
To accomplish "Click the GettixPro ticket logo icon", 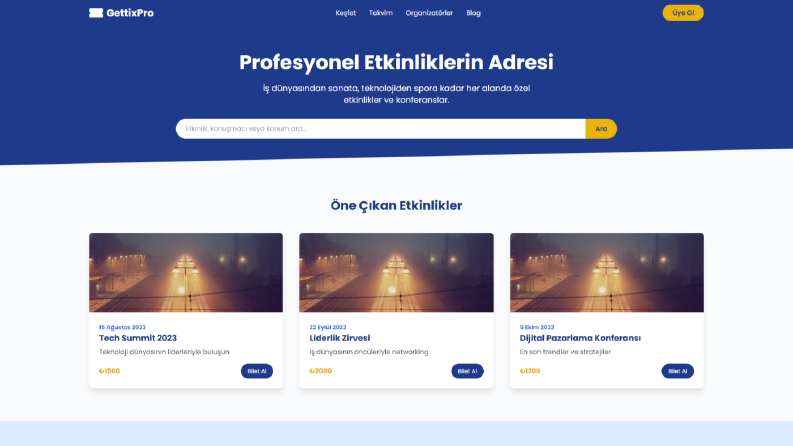I will (x=96, y=13).
